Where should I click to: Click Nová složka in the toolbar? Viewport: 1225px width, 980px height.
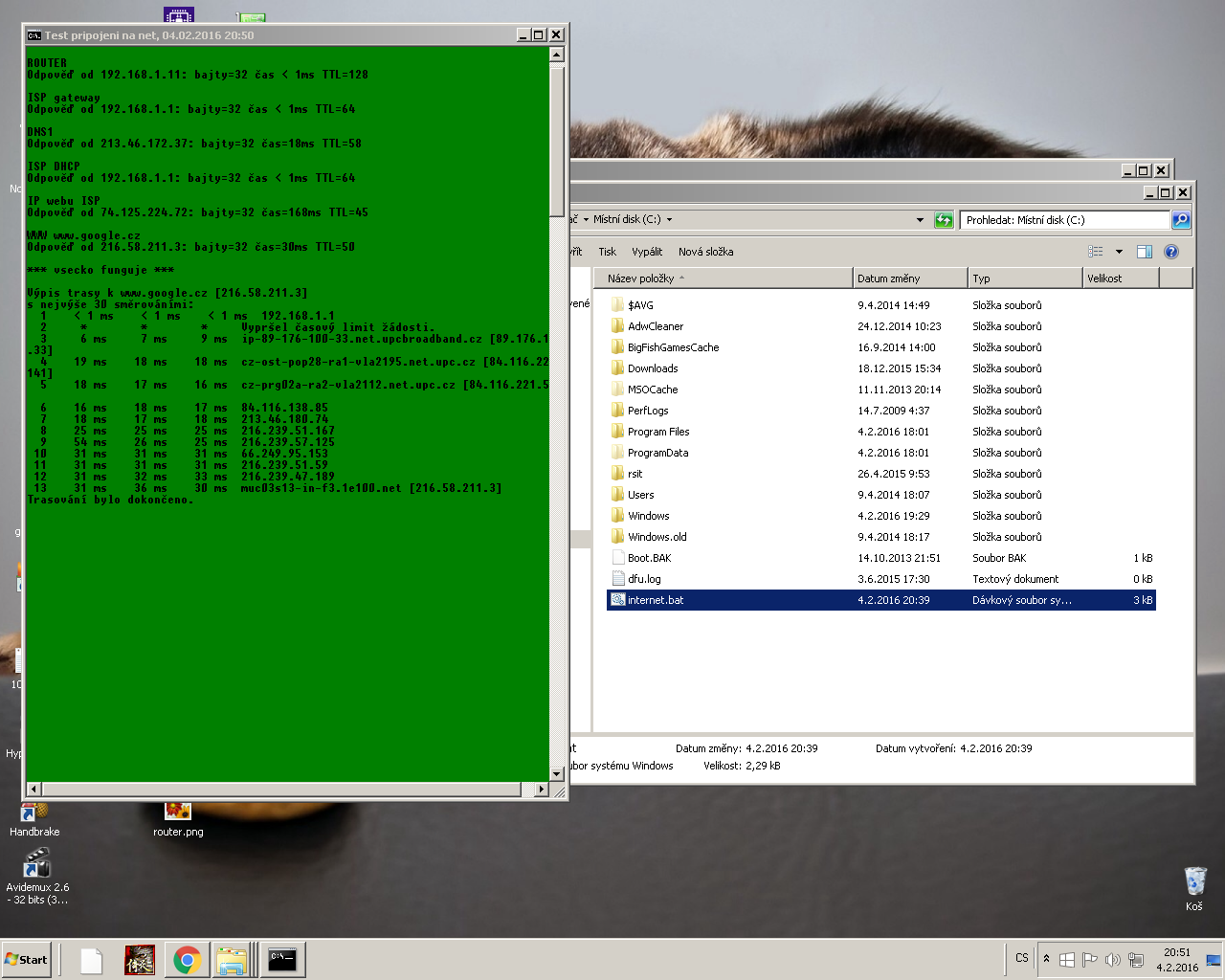705,252
